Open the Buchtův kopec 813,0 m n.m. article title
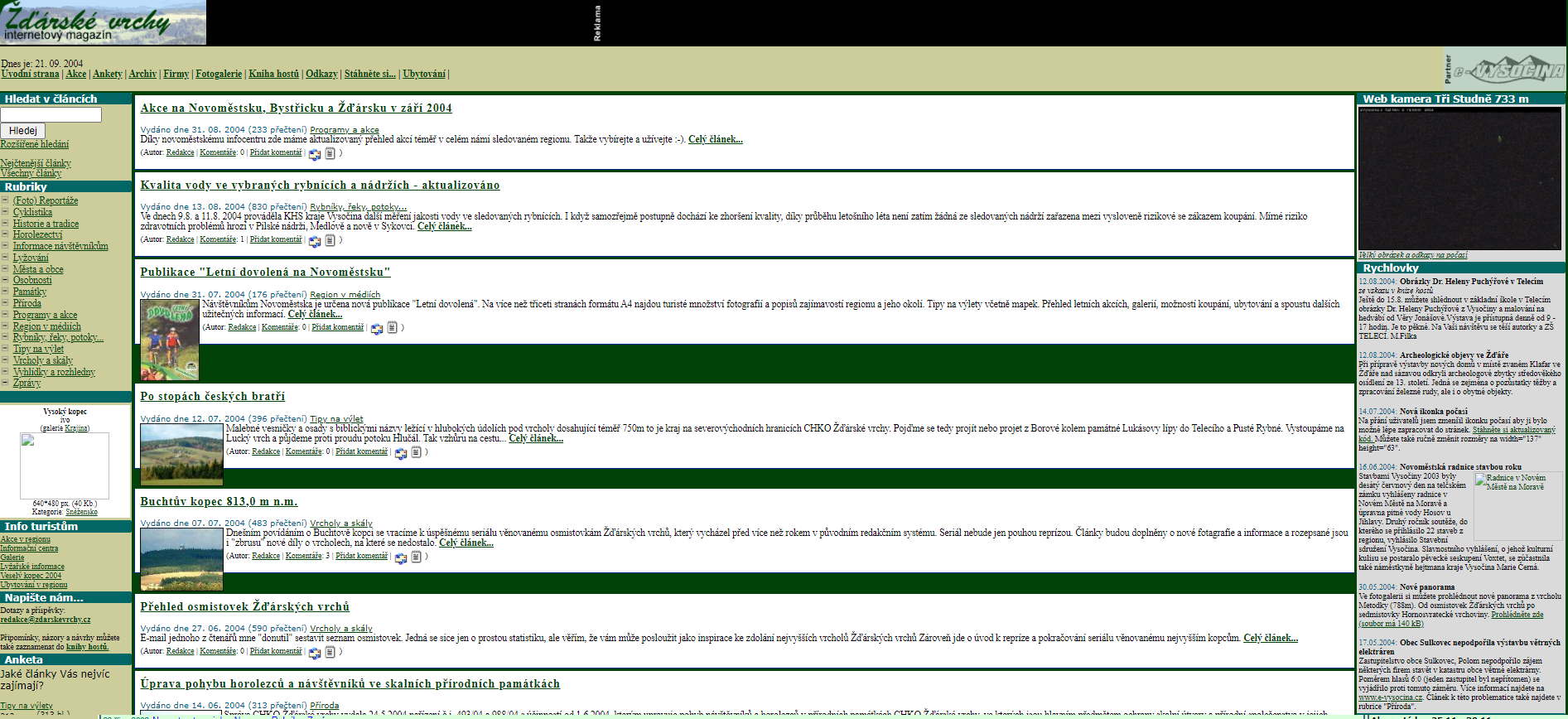The height and width of the screenshot is (719, 1568). pyautogui.click(x=219, y=501)
